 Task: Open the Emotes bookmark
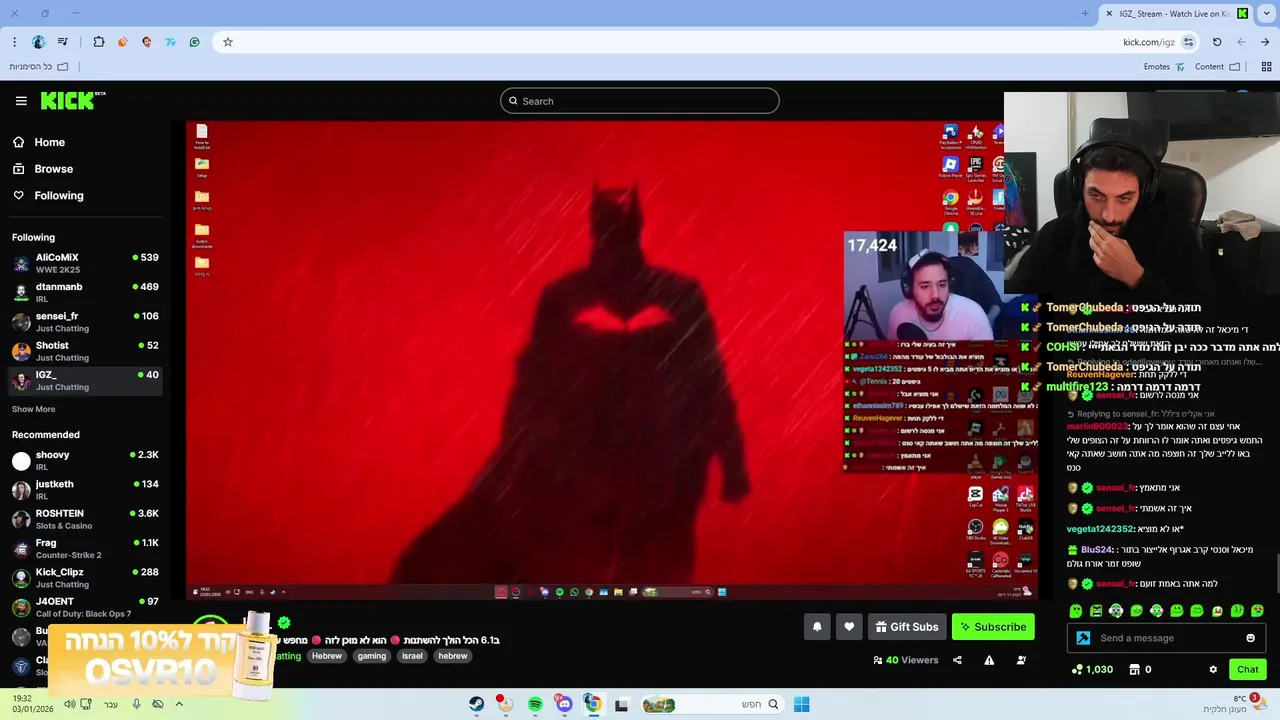coord(1164,67)
